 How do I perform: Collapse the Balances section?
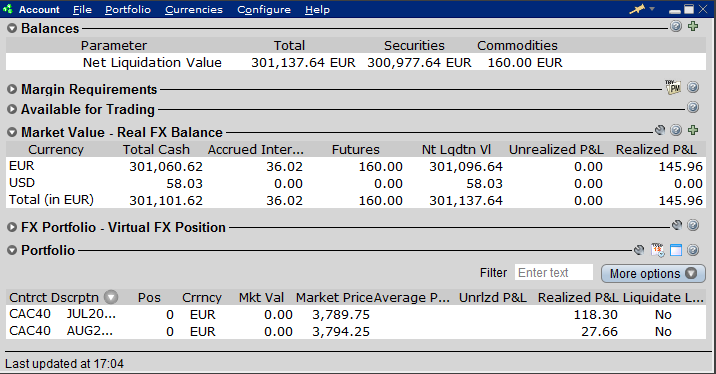pyautogui.click(x=12, y=28)
